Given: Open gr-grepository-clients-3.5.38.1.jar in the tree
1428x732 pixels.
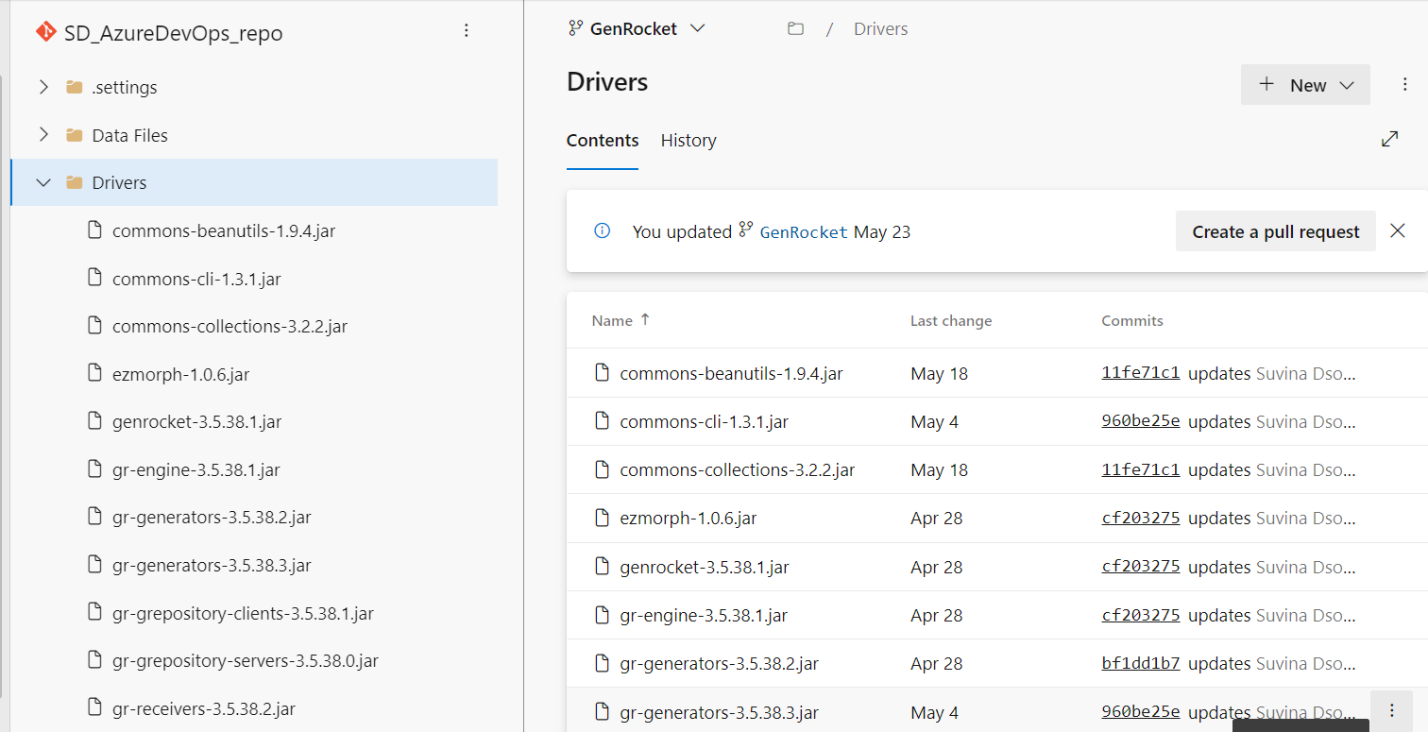Looking at the screenshot, I should pyautogui.click(x=243, y=613).
